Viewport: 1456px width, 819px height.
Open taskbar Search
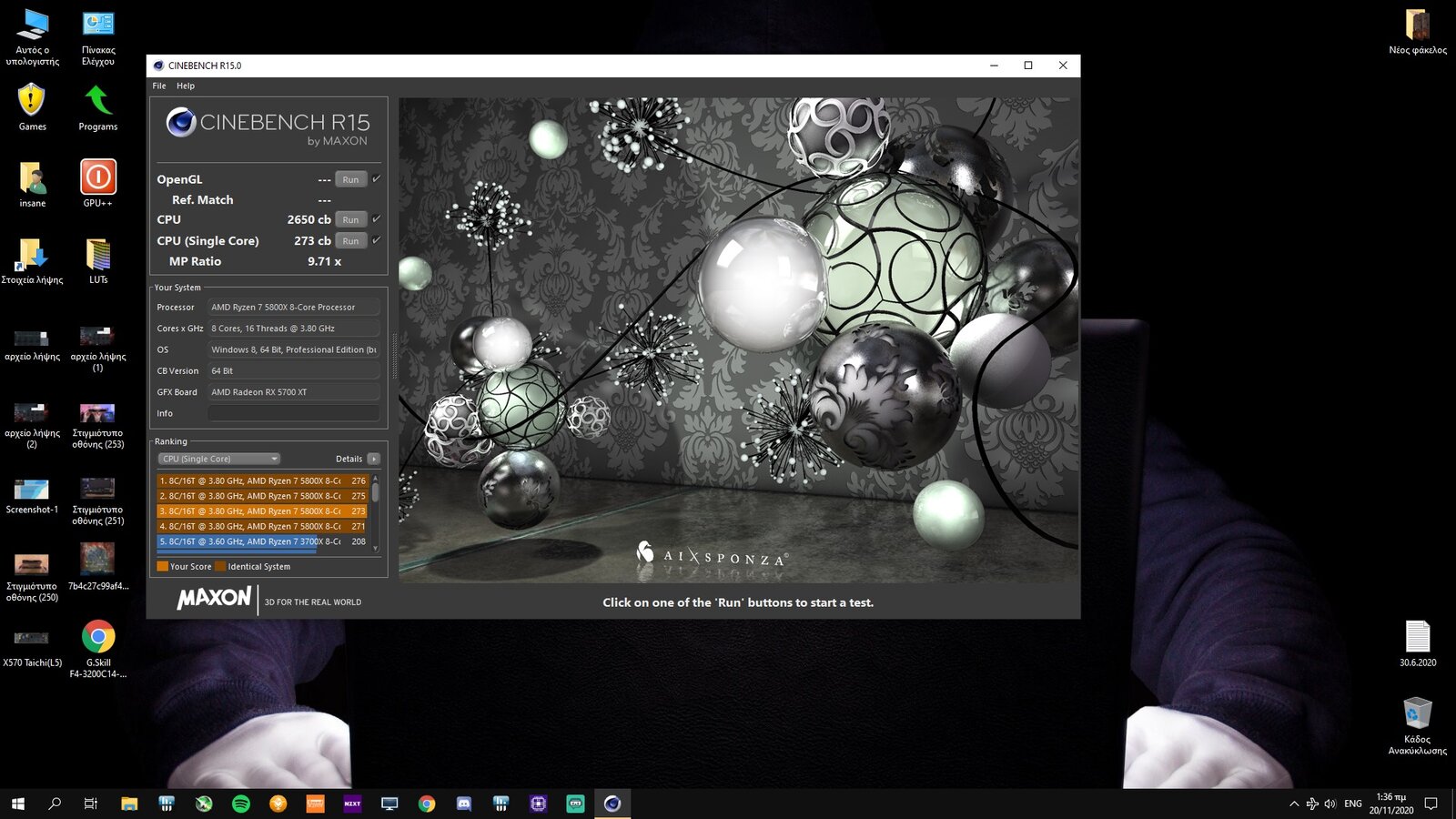tap(55, 804)
